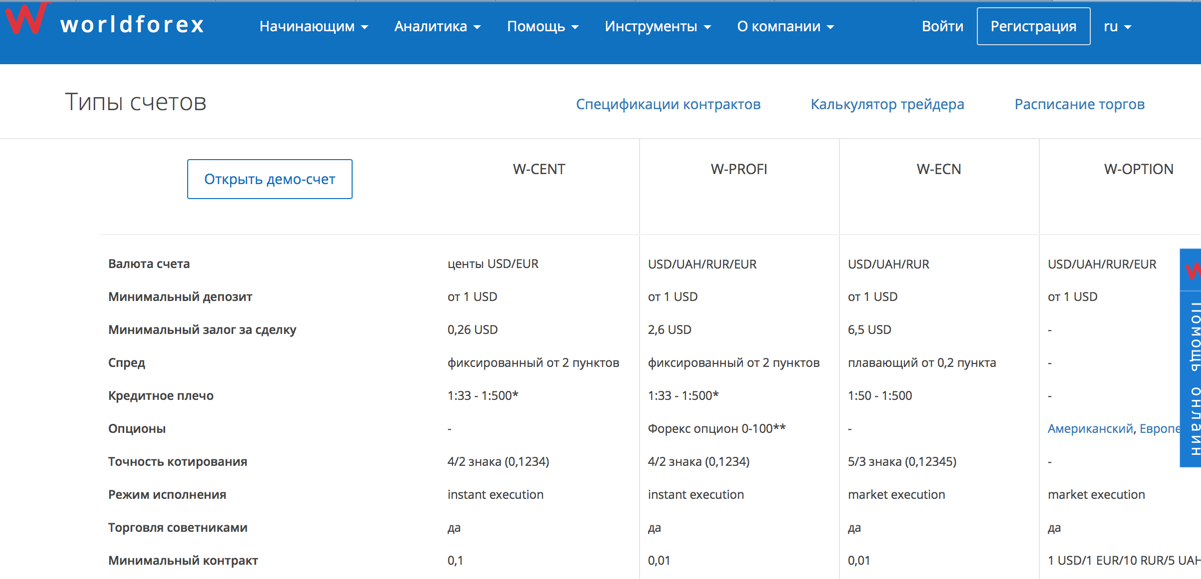
Task: Select the W-PROFI column header
Action: point(739,169)
